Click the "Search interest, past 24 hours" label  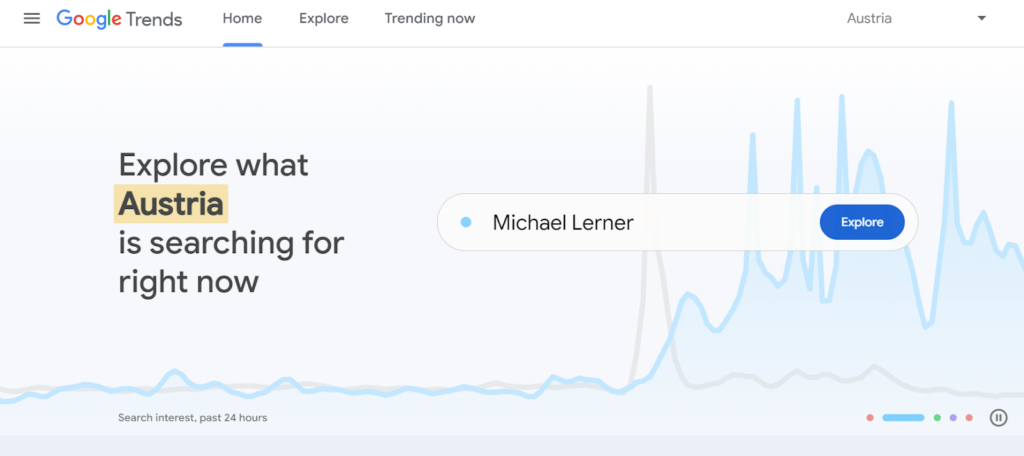click(192, 417)
